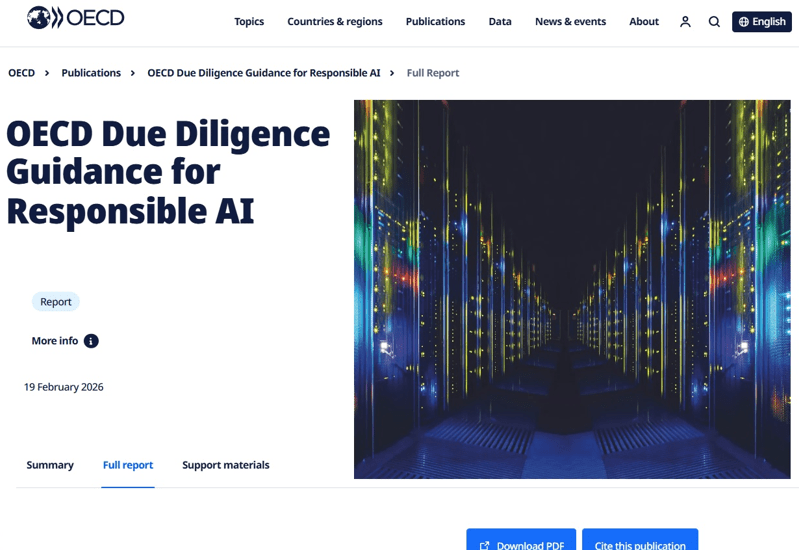This screenshot has height=550, width=799.
Task: Open the About menu
Action: 644,21
